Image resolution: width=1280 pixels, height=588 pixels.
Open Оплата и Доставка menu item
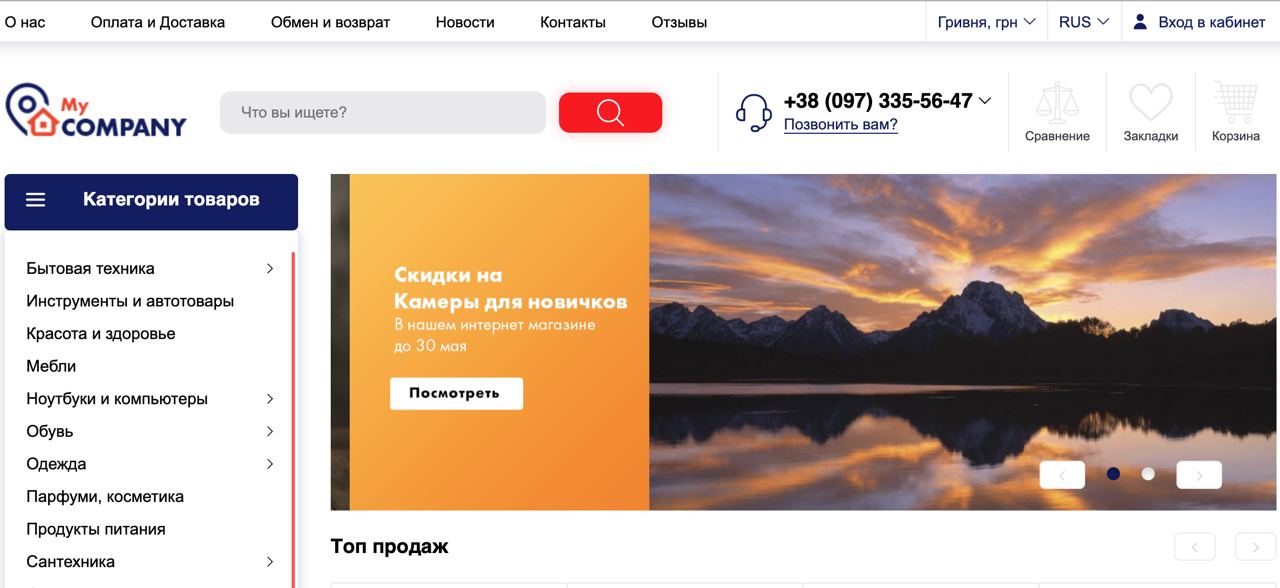click(158, 22)
